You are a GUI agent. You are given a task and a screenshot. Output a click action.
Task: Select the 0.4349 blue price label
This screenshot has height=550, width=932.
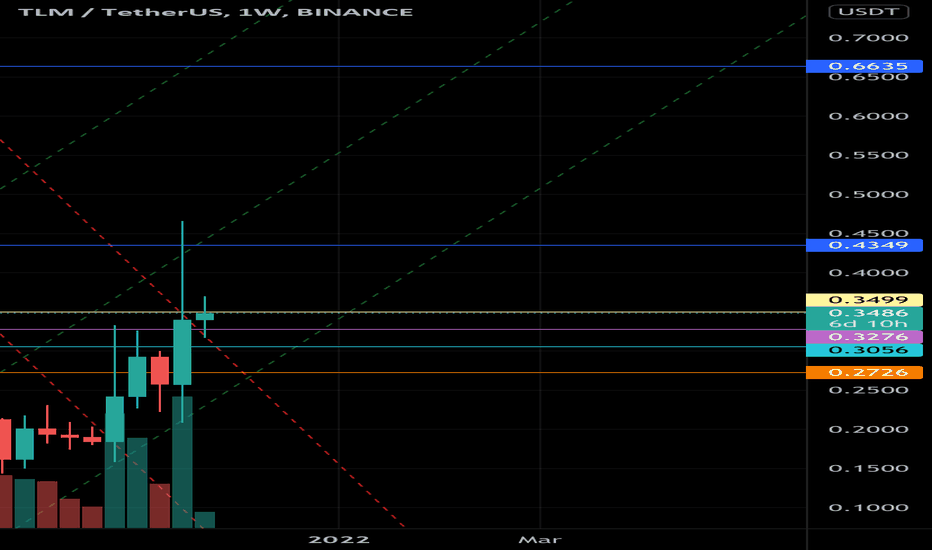[x=864, y=245]
